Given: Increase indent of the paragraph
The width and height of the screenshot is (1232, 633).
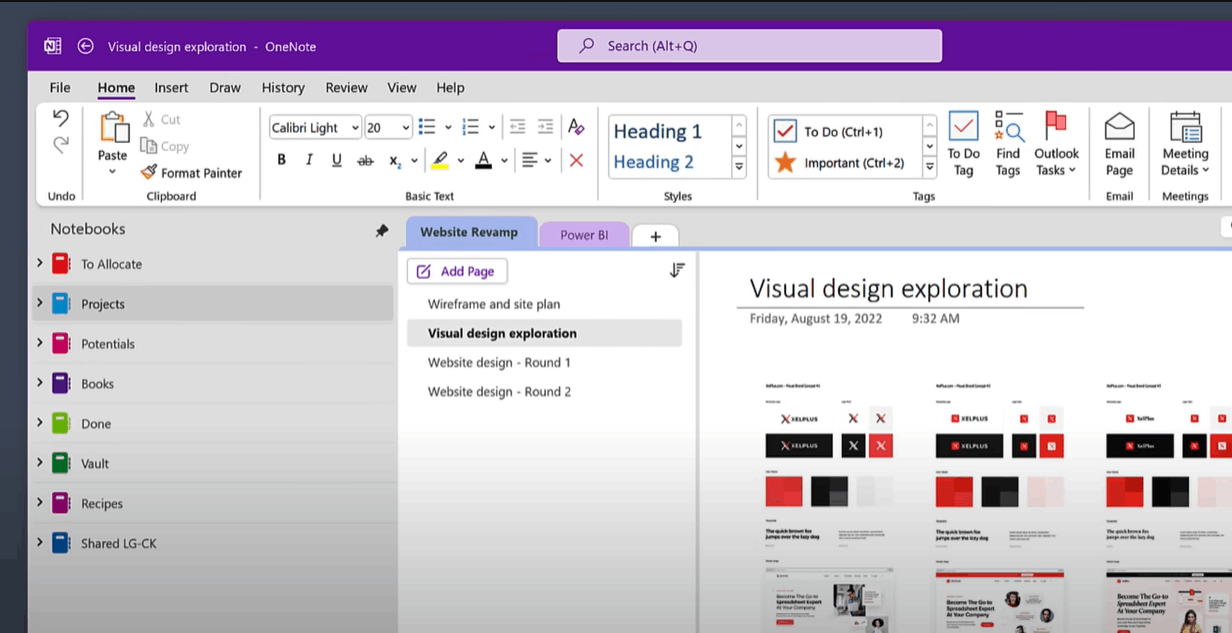Looking at the screenshot, I should (545, 127).
